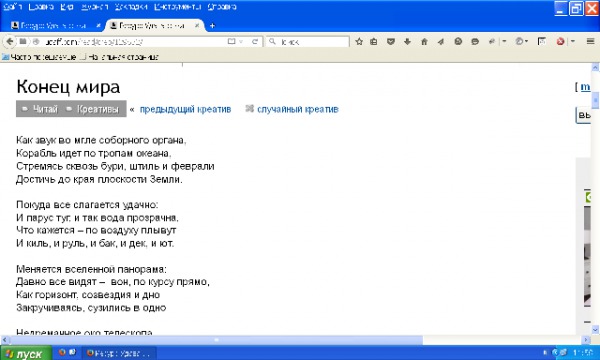
Task: Open Начальная страница bookmark
Action: click(x=120, y=57)
